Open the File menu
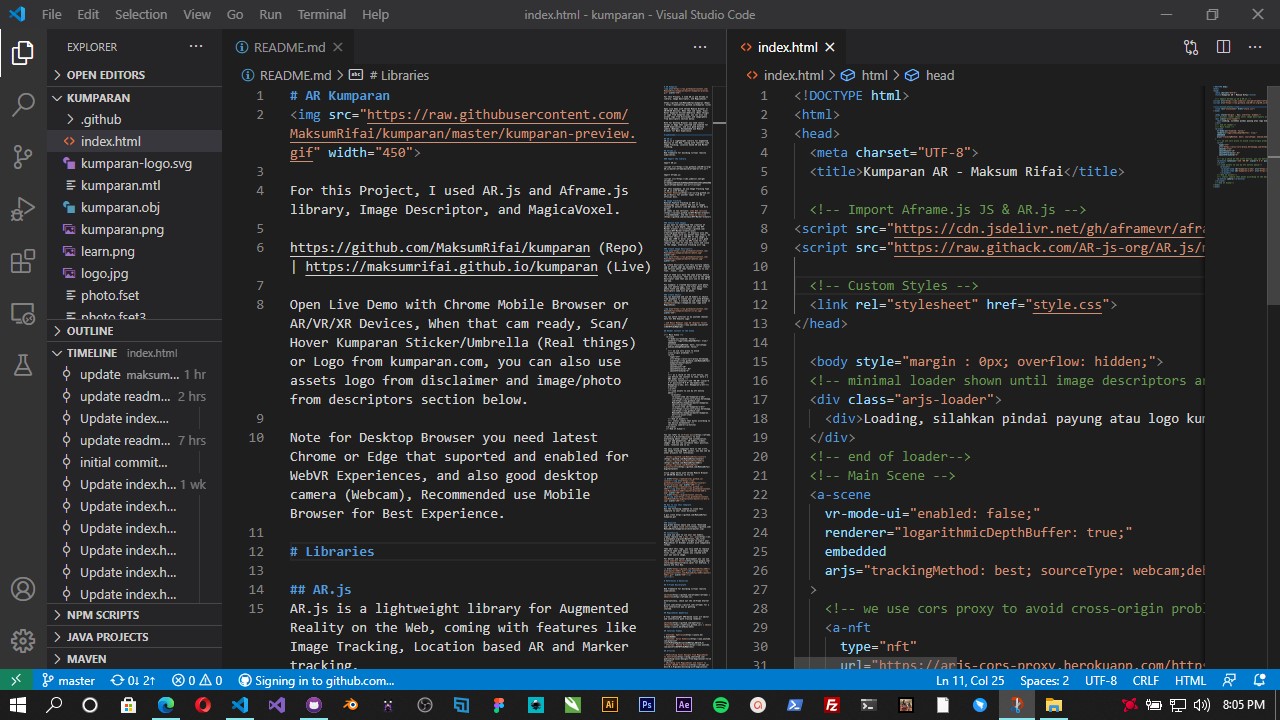This screenshot has height=720, width=1280. [52, 14]
